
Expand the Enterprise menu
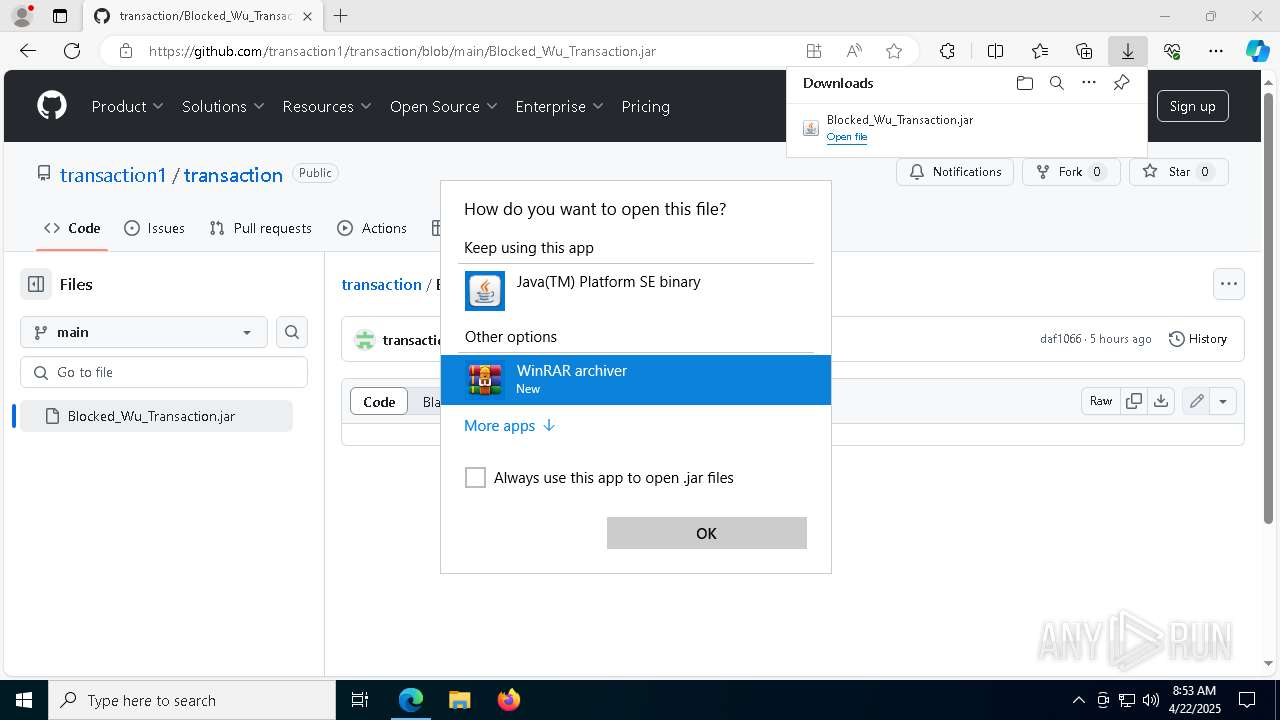pos(559,106)
